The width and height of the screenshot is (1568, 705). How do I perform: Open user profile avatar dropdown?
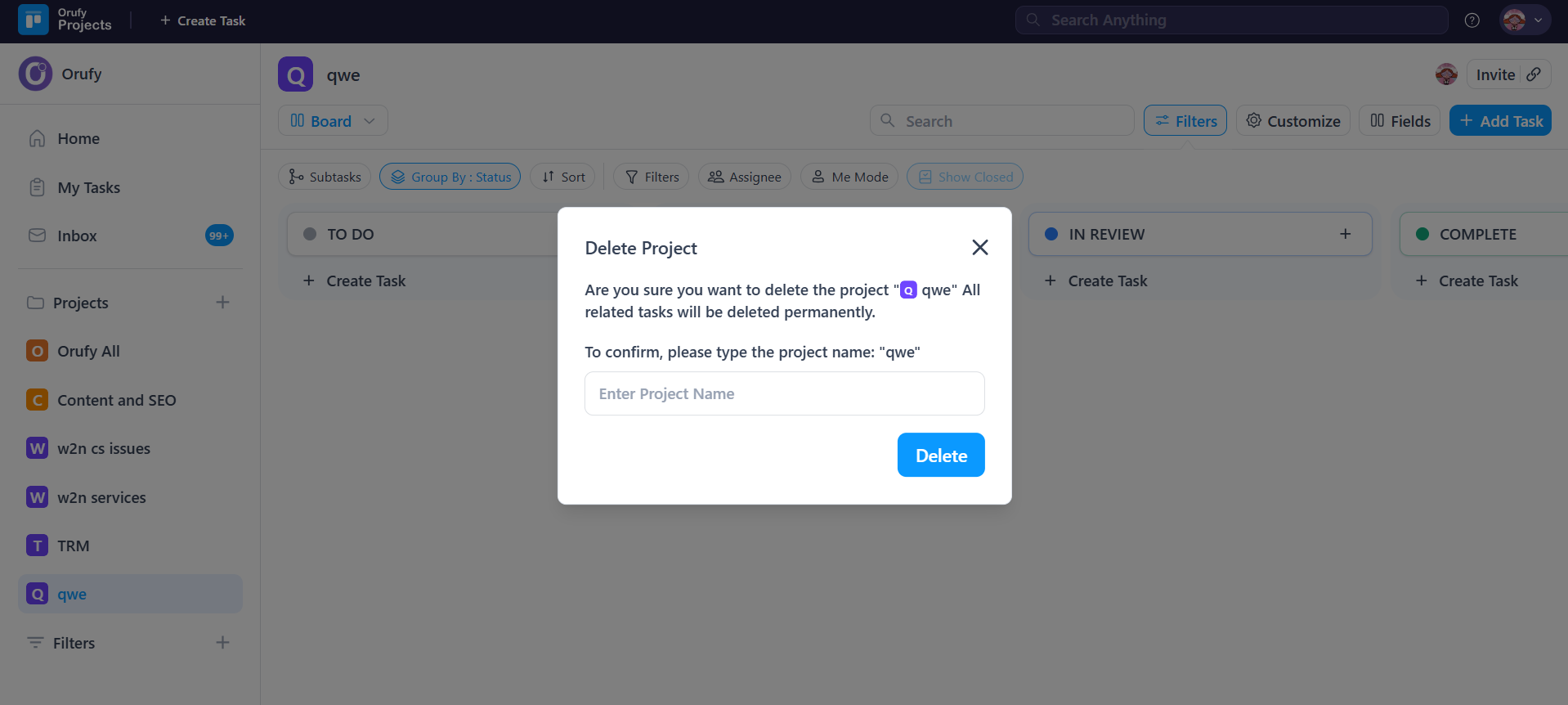(x=1524, y=20)
